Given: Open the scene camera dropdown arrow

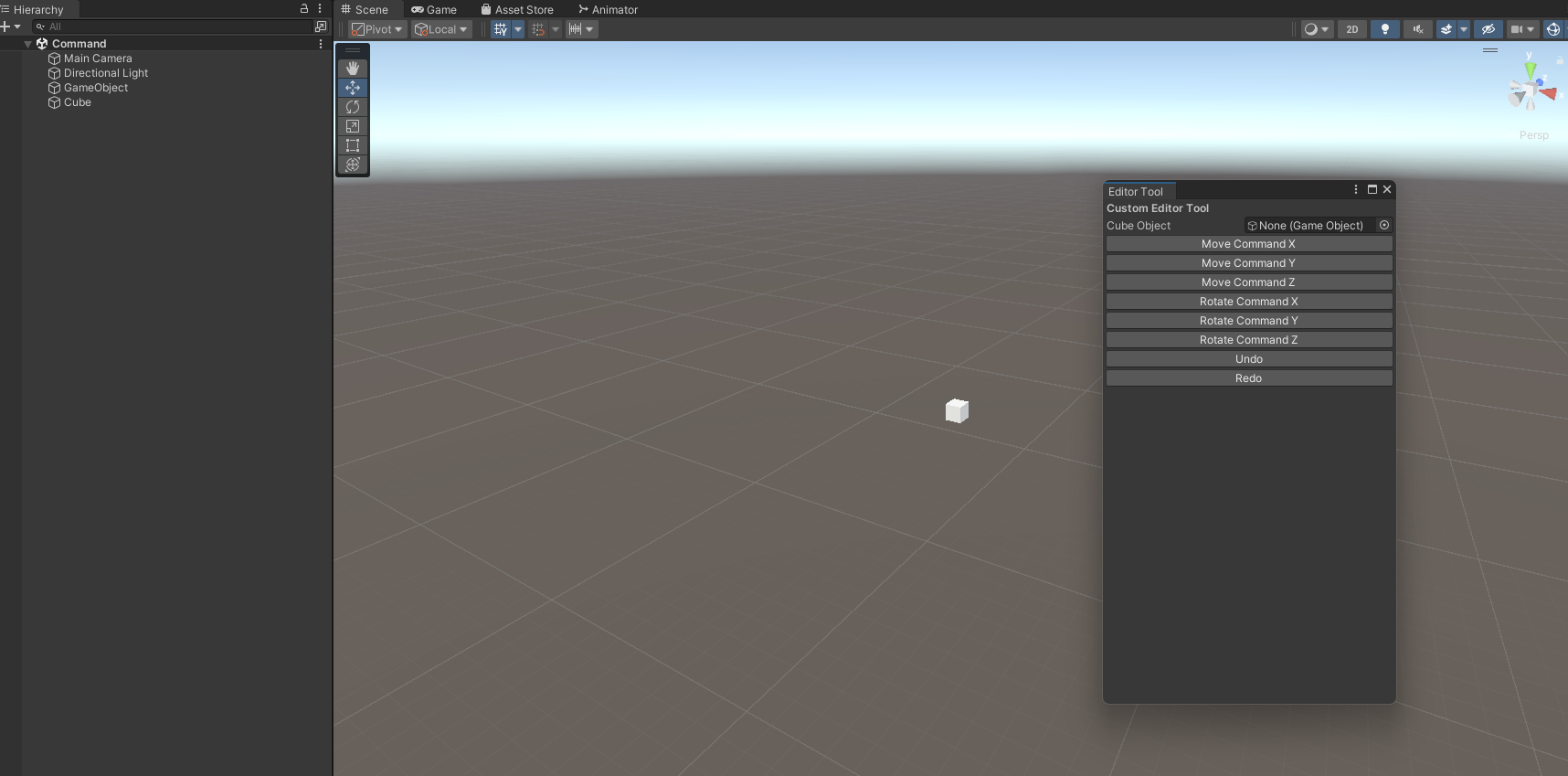Looking at the screenshot, I should coord(1531,29).
